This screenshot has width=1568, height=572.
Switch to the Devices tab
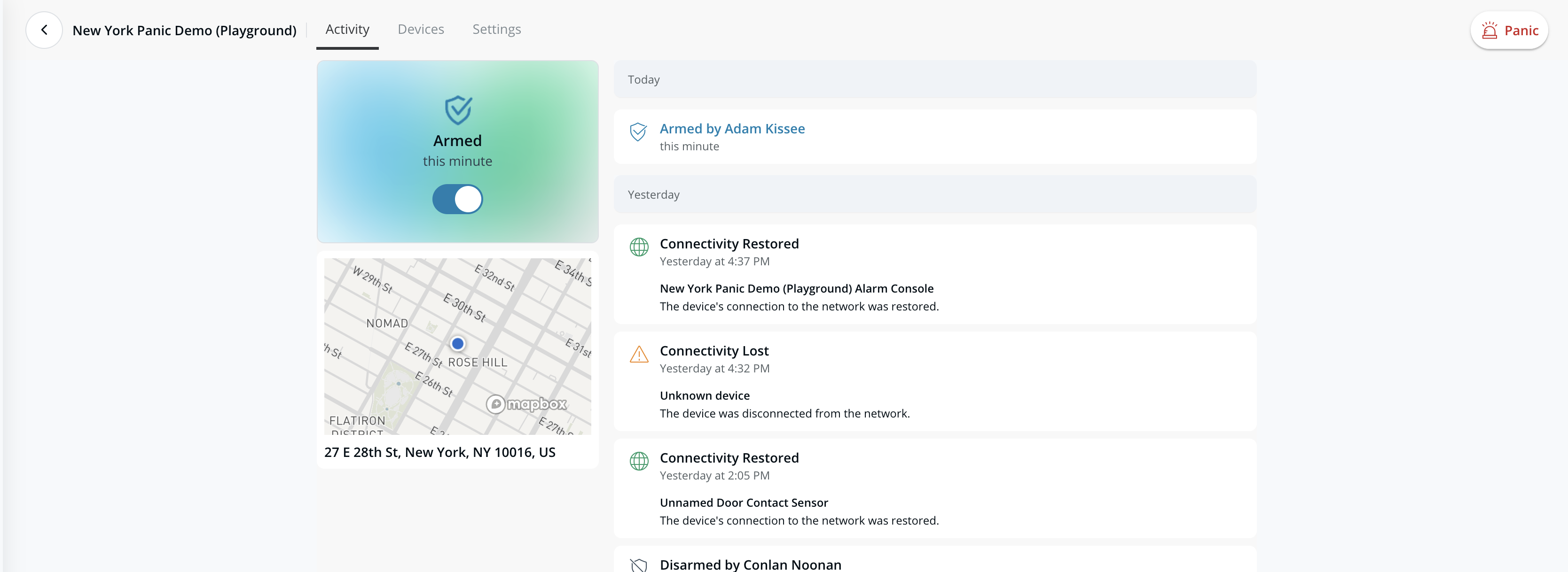421,29
